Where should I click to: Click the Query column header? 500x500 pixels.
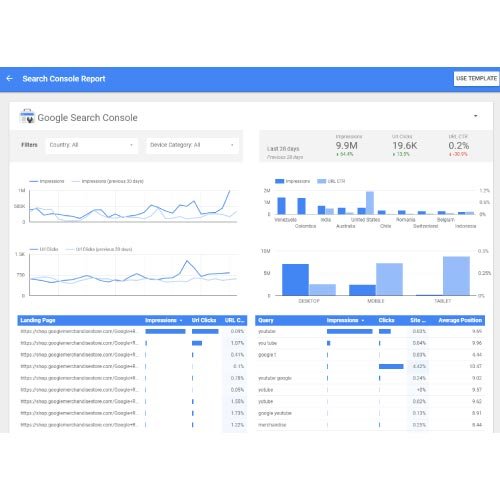click(266, 320)
